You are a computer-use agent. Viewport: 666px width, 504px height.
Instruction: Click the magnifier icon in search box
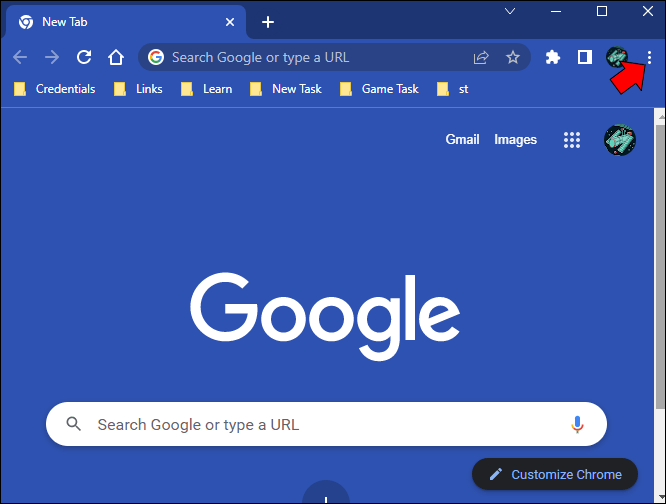(x=73, y=424)
